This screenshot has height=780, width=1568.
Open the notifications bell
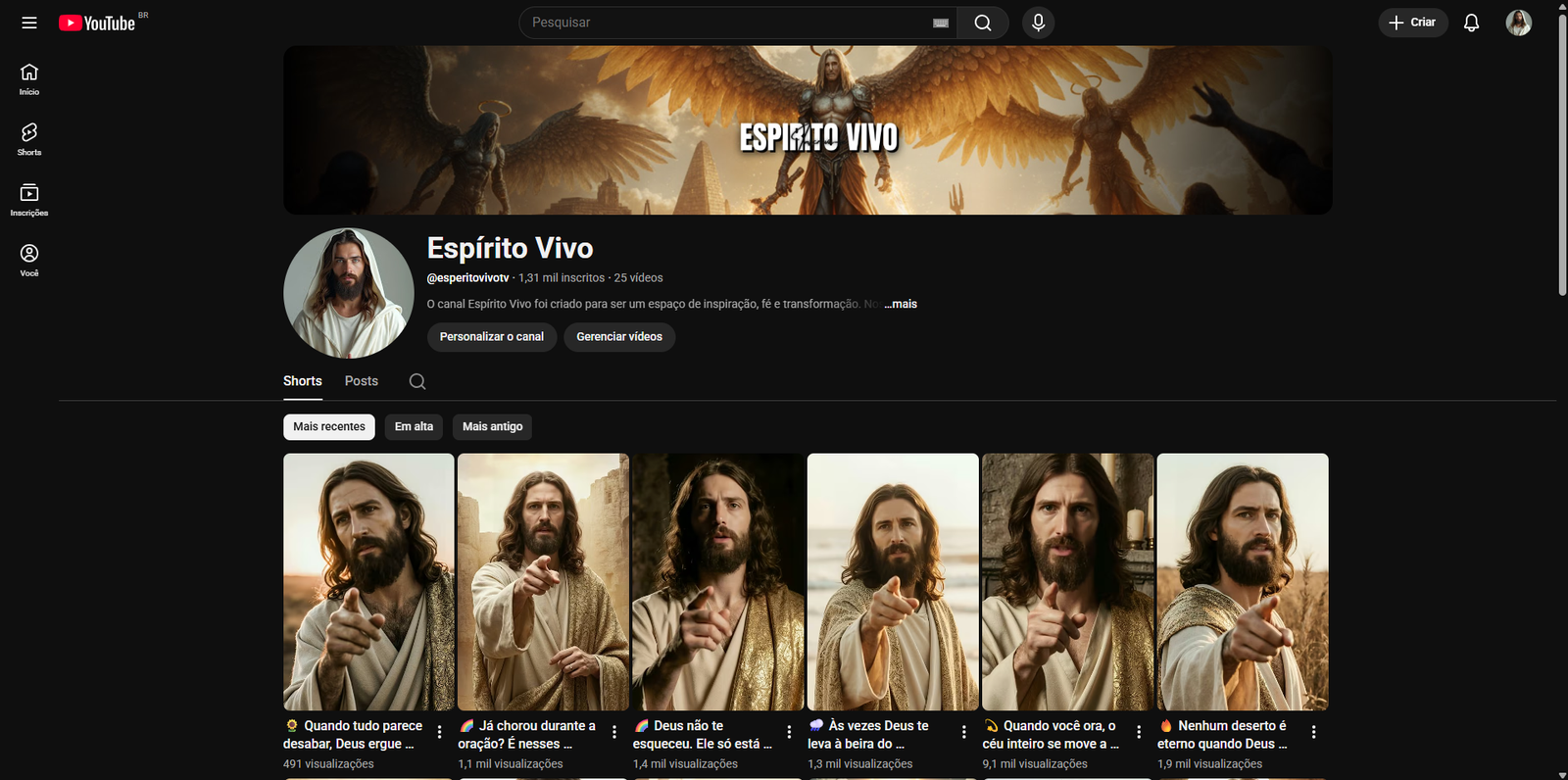click(x=1471, y=23)
